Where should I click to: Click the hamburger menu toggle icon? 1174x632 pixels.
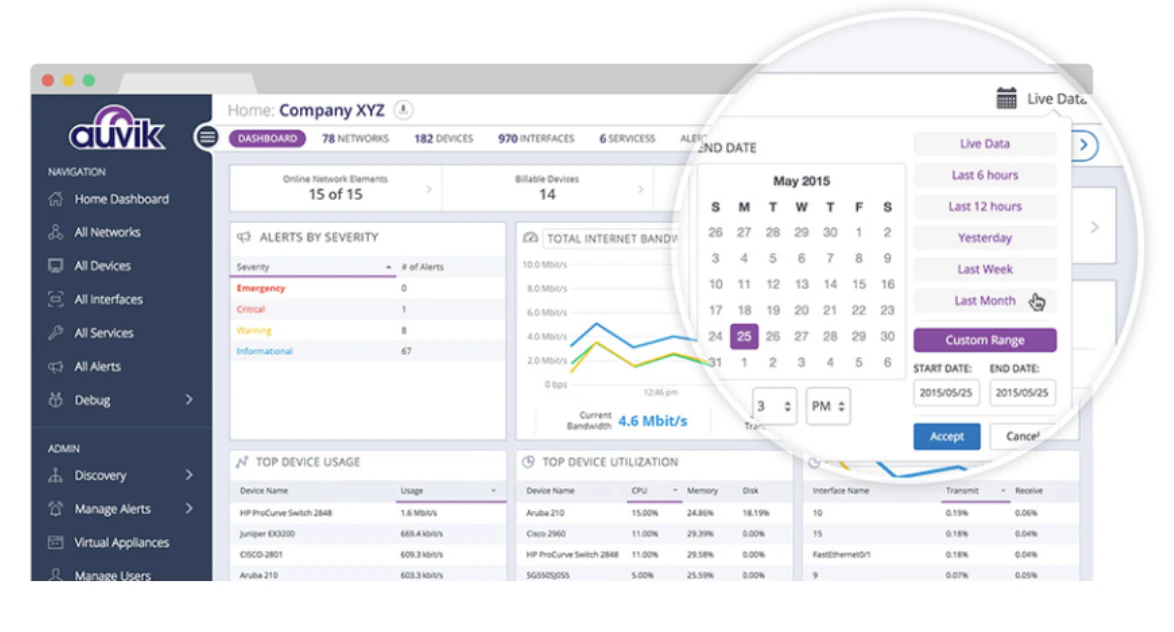207,137
